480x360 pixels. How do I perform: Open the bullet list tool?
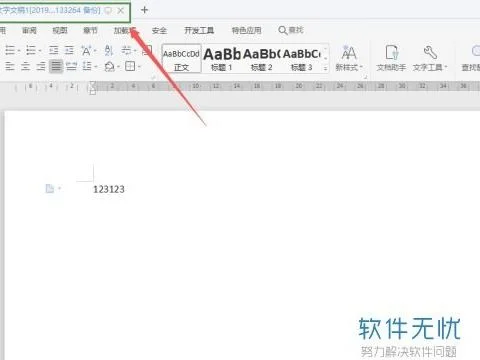10,51
